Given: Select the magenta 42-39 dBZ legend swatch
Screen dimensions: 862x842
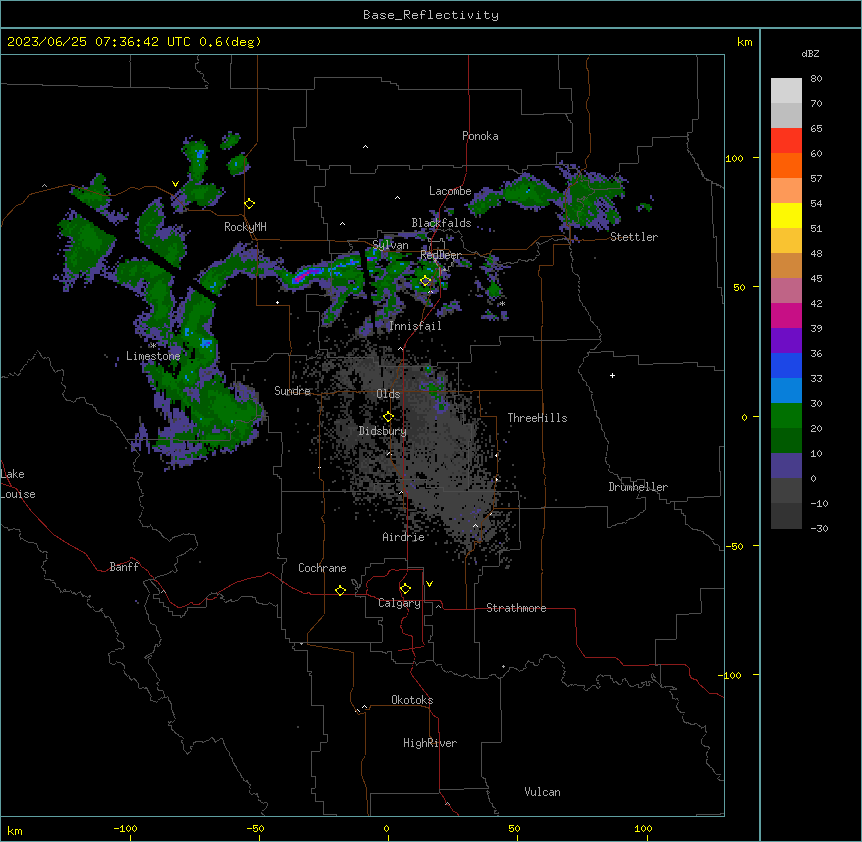Looking at the screenshot, I should (x=786, y=316).
